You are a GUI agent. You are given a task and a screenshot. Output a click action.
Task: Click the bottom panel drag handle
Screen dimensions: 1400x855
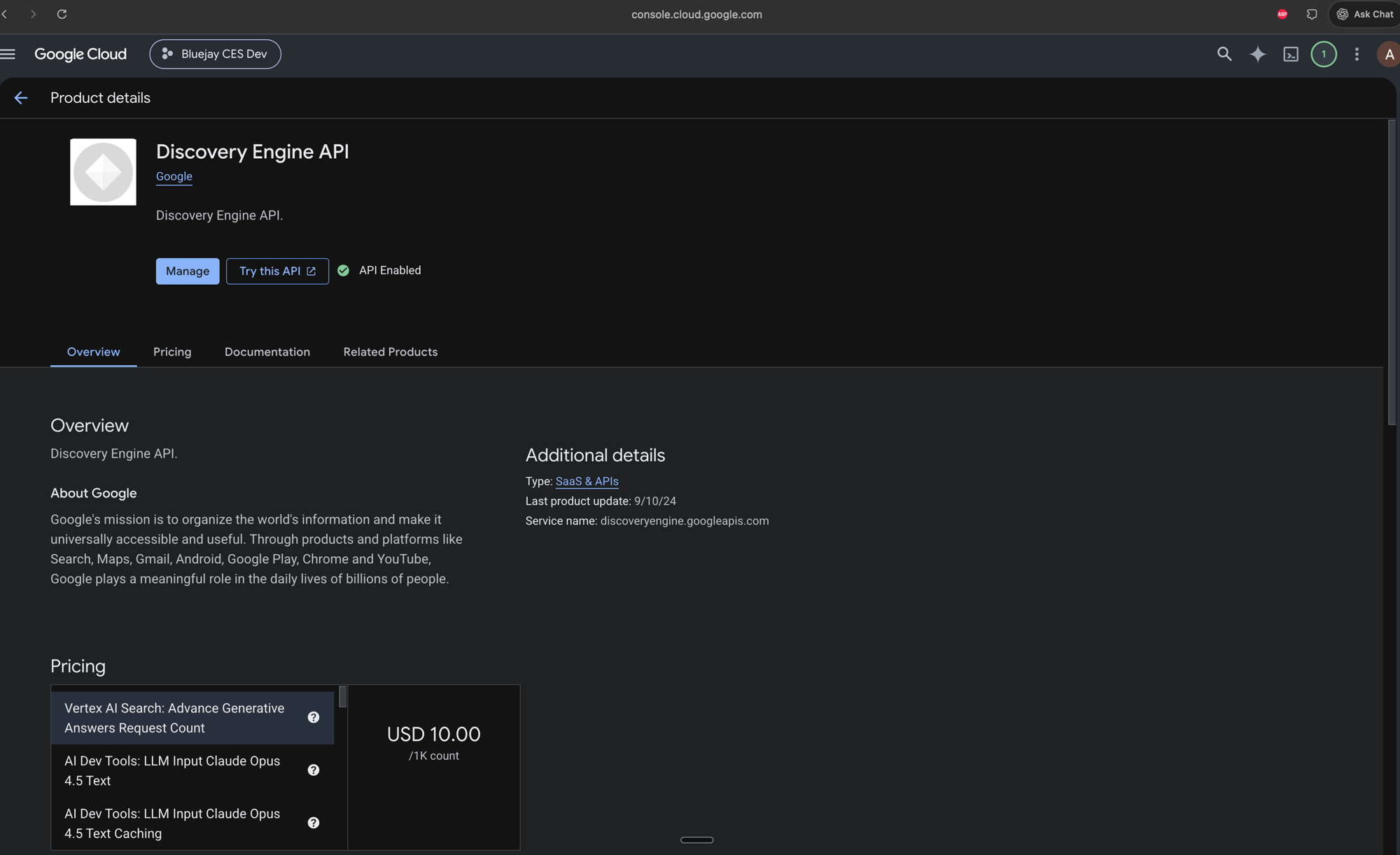pyautogui.click(x=697, y=840)
